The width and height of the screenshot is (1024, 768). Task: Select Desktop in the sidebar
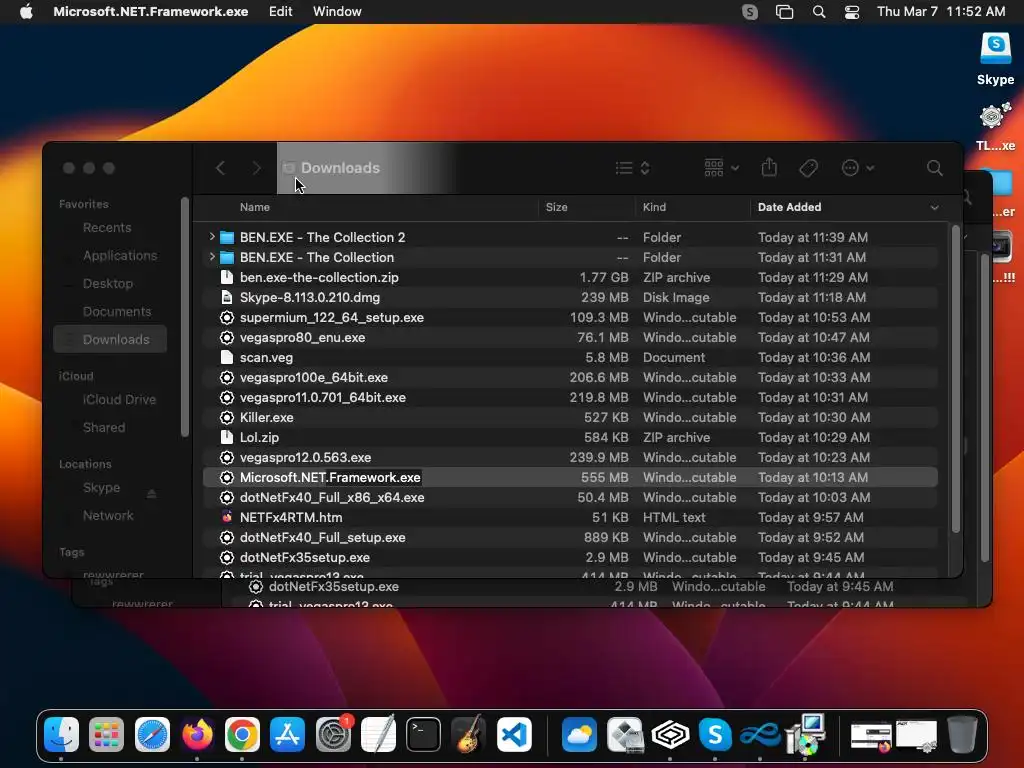pos(110,283)
